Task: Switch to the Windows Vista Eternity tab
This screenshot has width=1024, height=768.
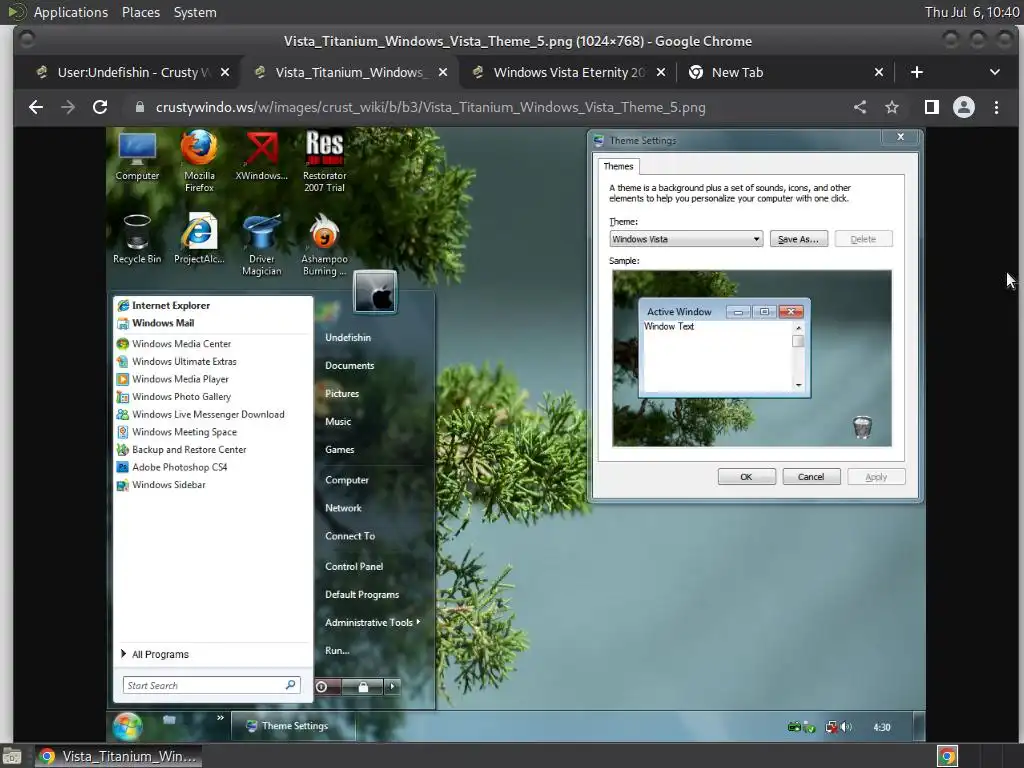Action: click(x=567, y=72)
